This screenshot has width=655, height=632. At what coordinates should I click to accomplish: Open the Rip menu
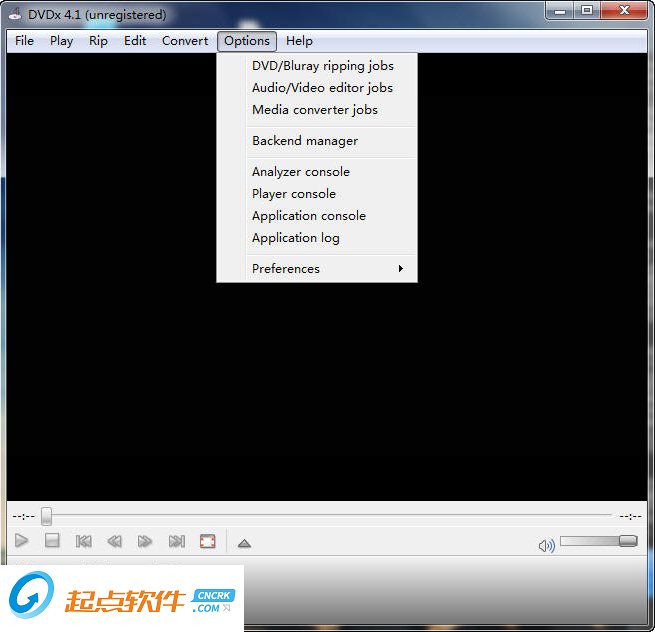tap(98, 41)
